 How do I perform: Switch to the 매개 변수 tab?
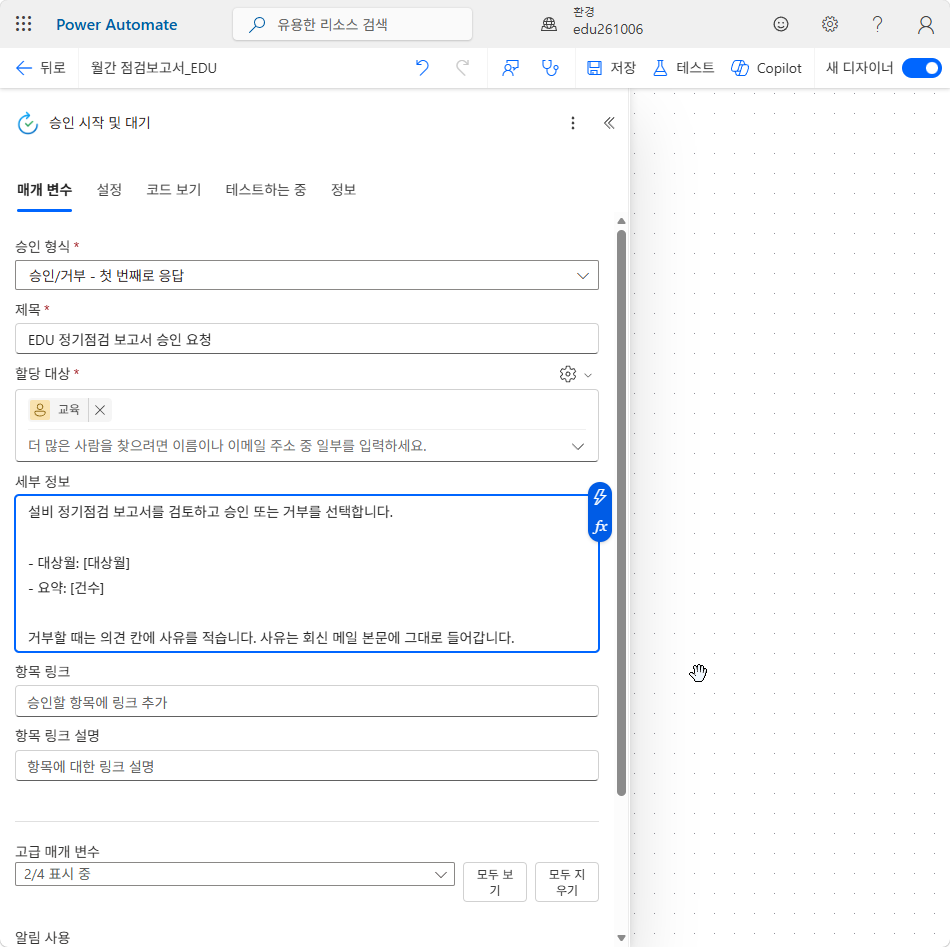[44, 190]
